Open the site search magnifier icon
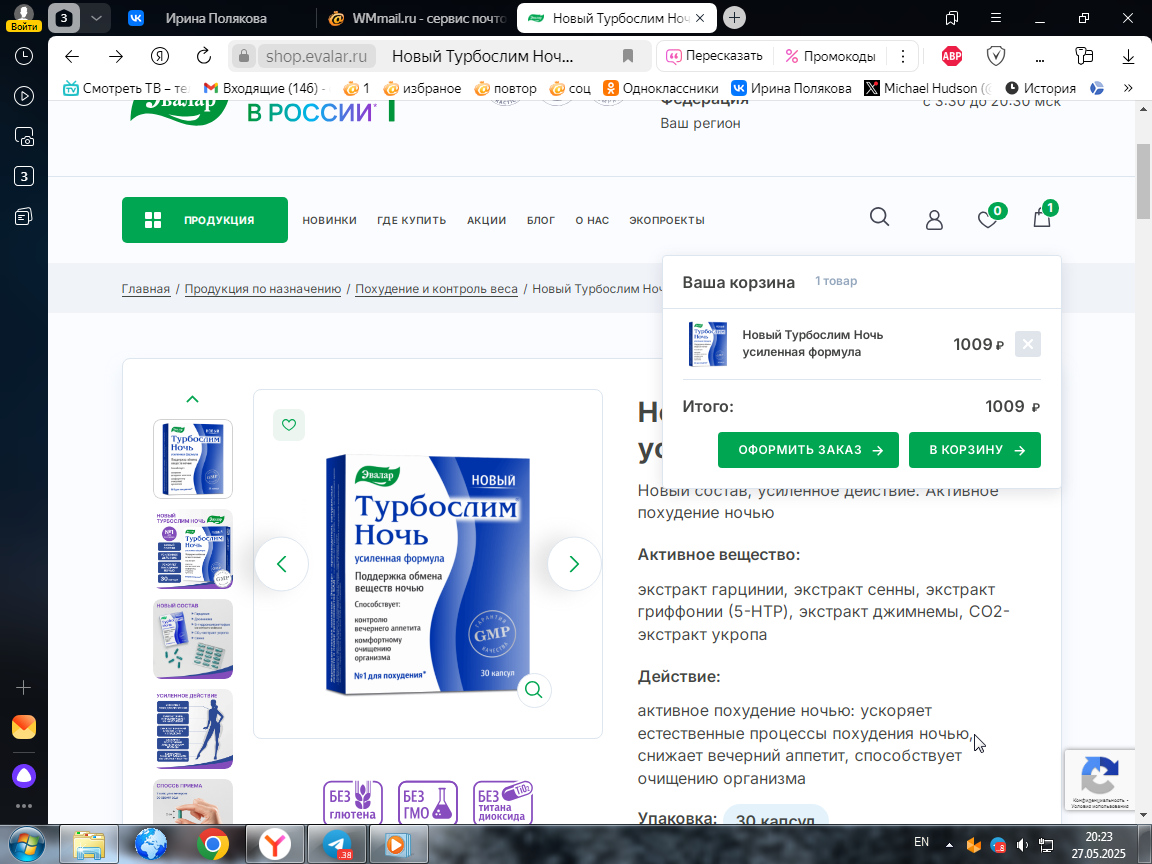This screenshot has height=864, width=1152. (x=879, y=217)
